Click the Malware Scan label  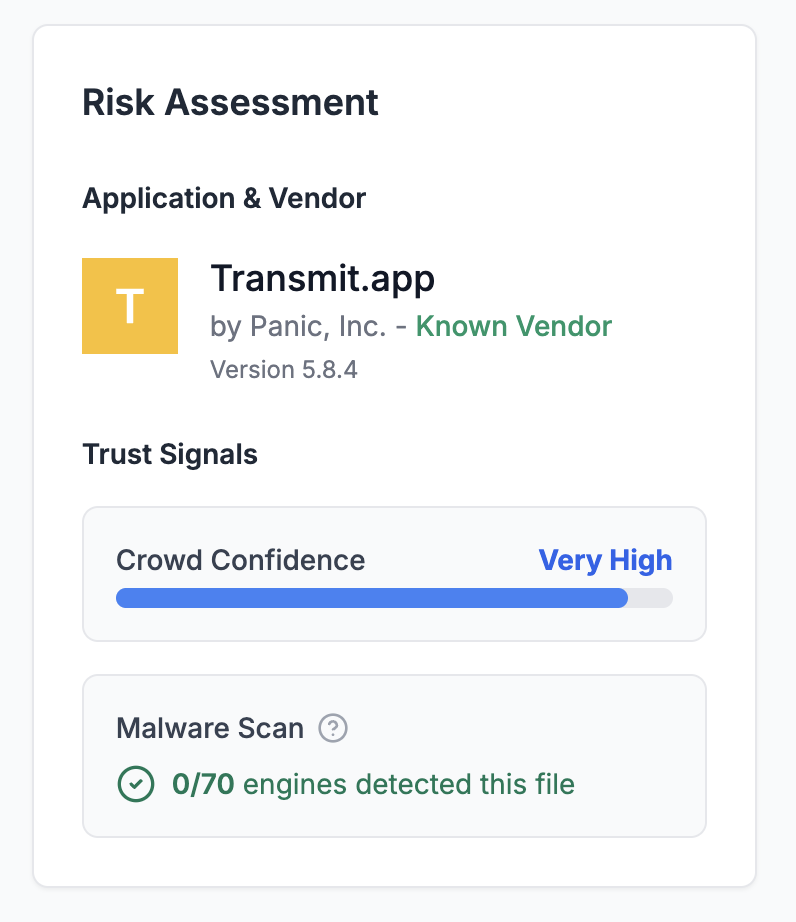(210, 728)
